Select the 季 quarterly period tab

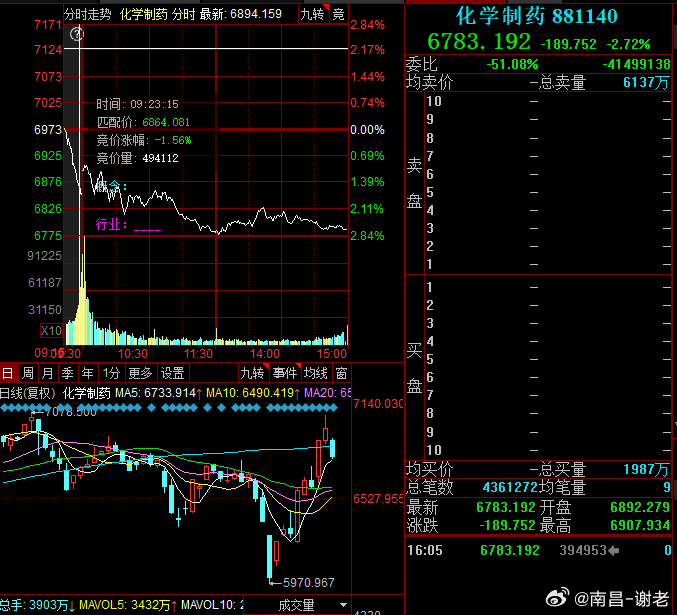pyautogui.click(x=67, y=373)
